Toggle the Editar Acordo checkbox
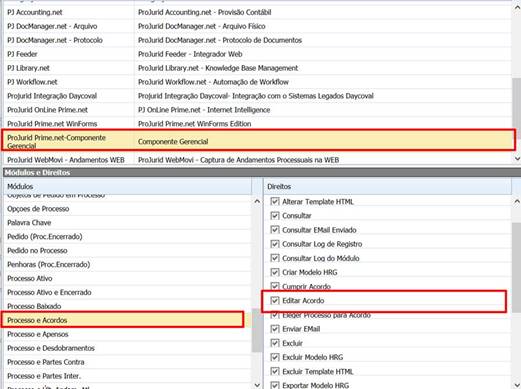This screenshot has width=521, height=389. [275, 301]
